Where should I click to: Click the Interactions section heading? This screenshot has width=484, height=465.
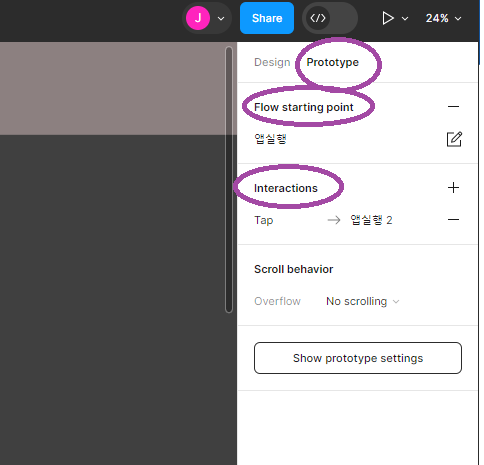tap(286, 188)
